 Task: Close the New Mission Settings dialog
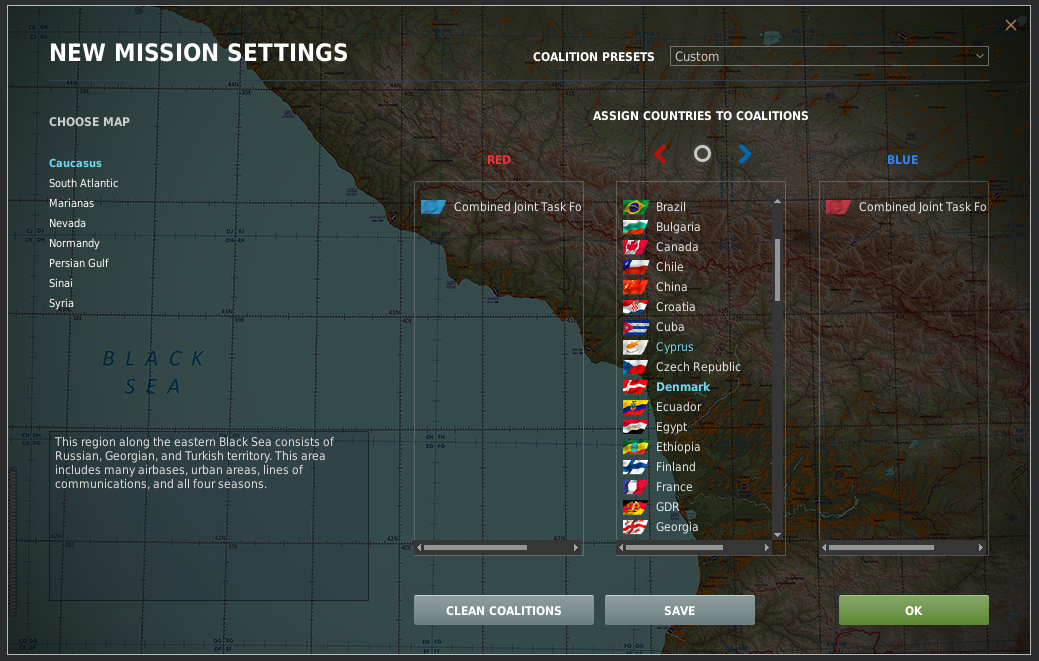pyautogui.click(x=1011, y=25)
